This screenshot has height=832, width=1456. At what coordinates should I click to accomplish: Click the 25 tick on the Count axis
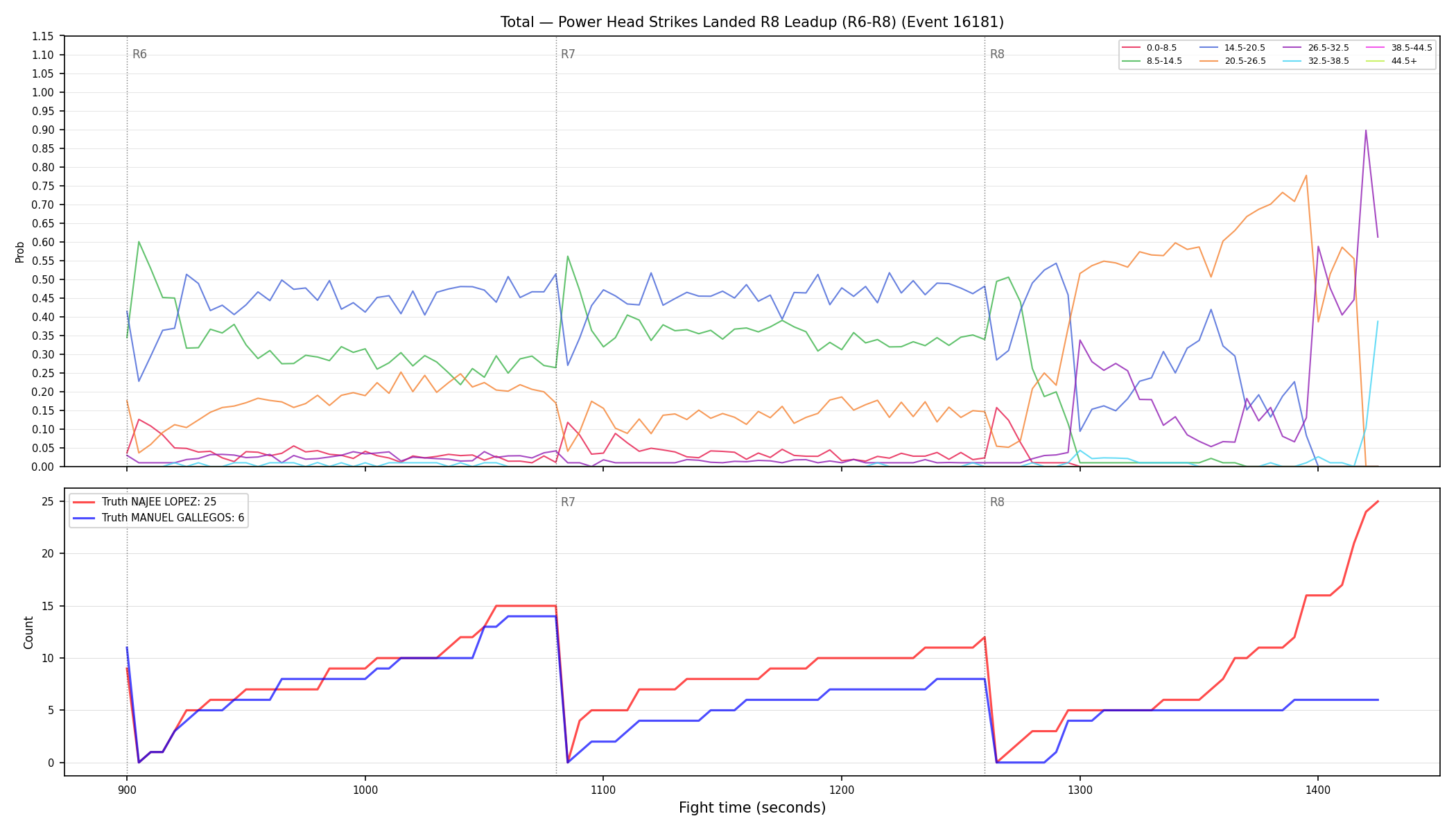48,501
